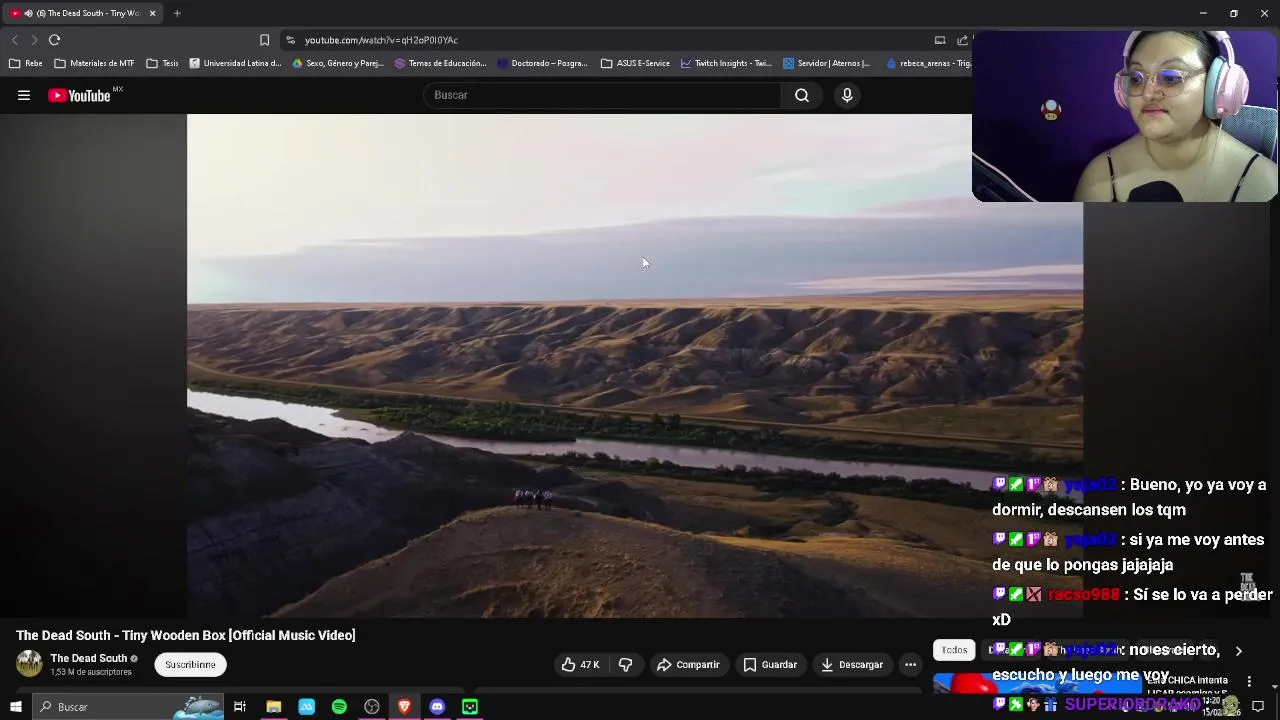Open the Temas de Educación bookmark
1280x720 pixels.
(x=441, y=63)
